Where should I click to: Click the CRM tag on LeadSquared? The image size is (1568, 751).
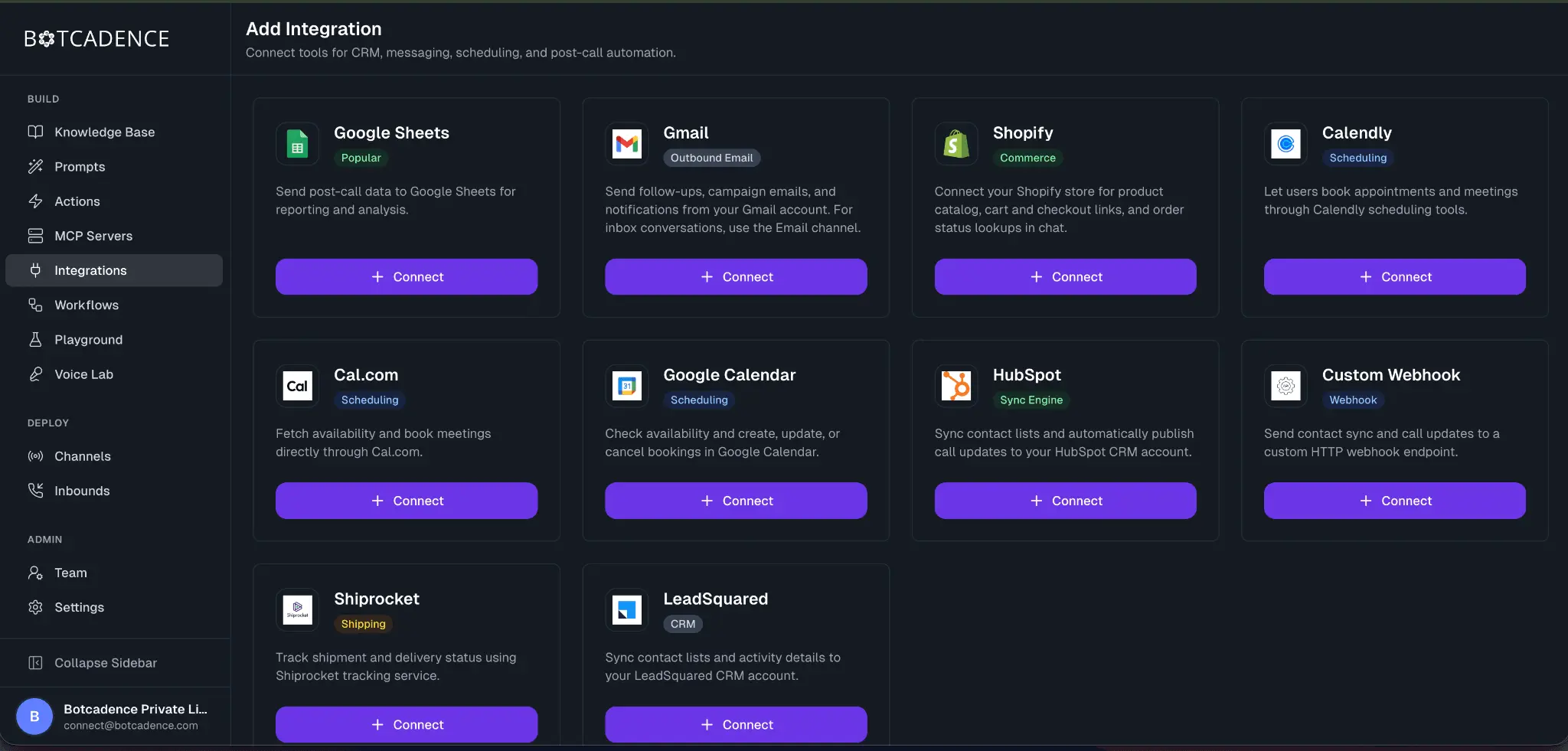point(683,624)
